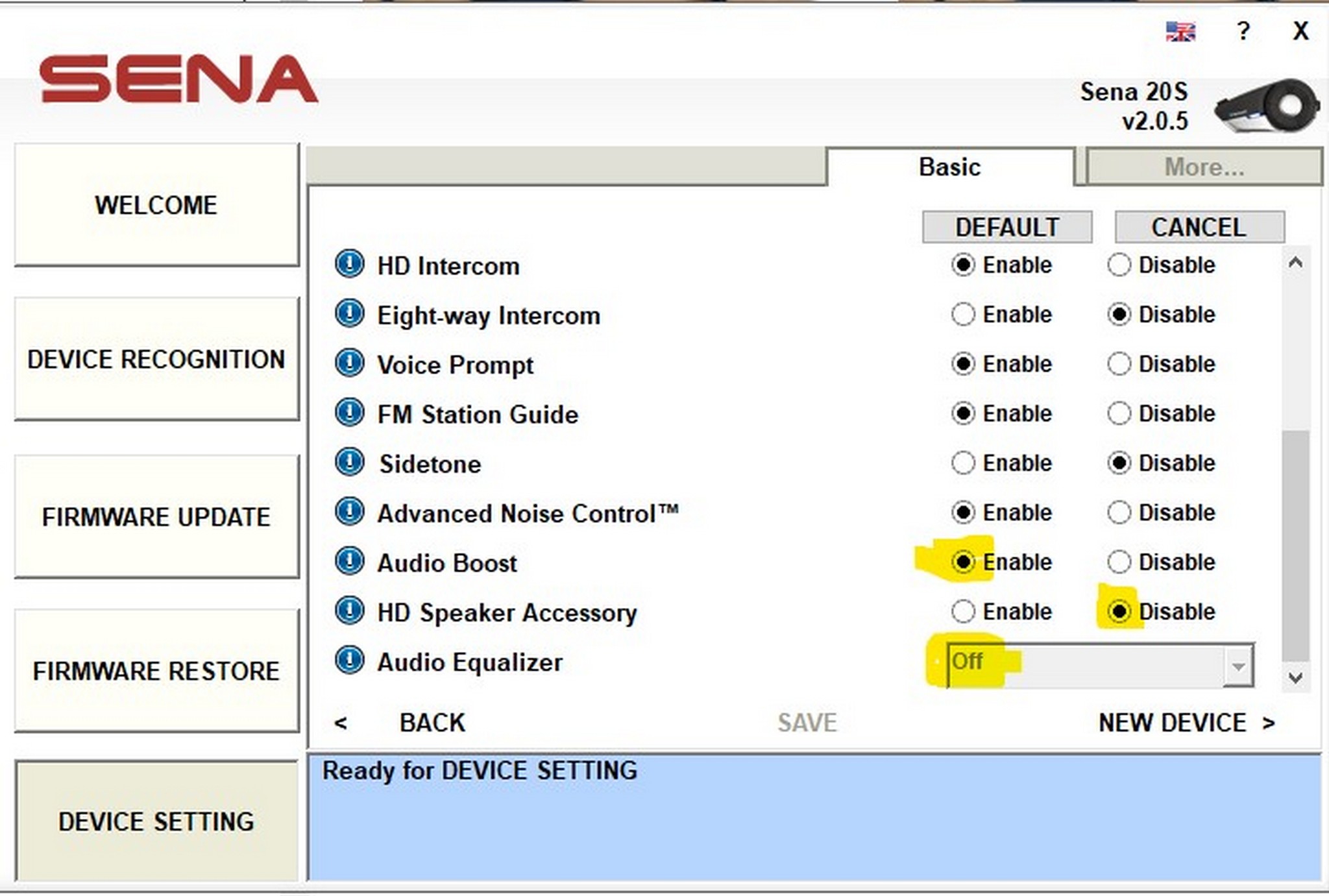Enable HD Speaker Accessory option
Screen dimensions: 1329x896
tap(963, 611)
